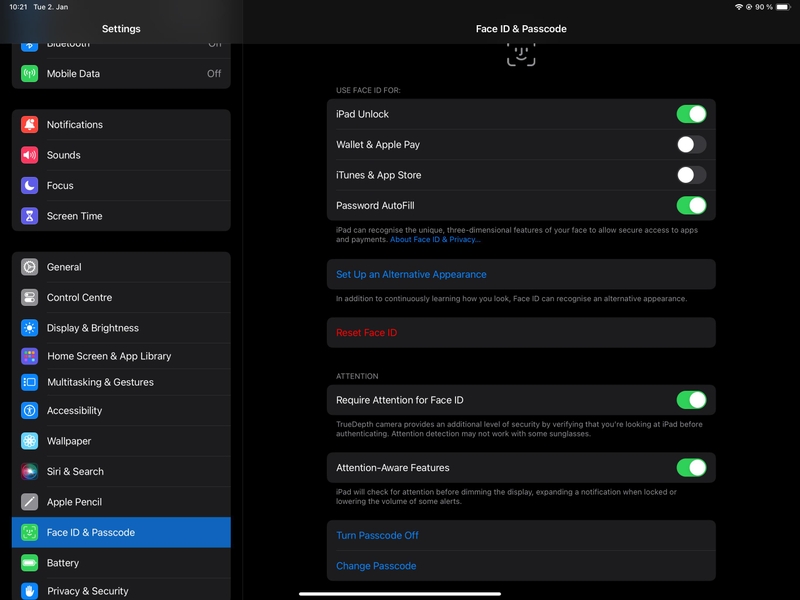Open Siri & Search settings
This screenshot has height=600, width=800.
[x=121, y=471]
